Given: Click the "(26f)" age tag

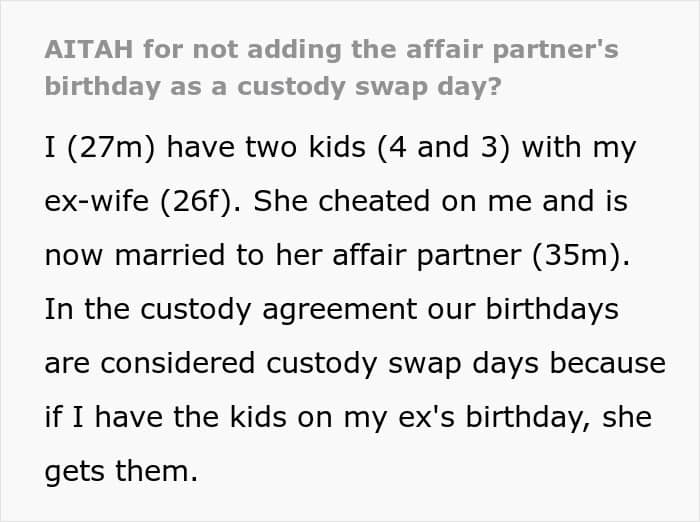Looking at the screenshot, I should [x=206, y=202].
